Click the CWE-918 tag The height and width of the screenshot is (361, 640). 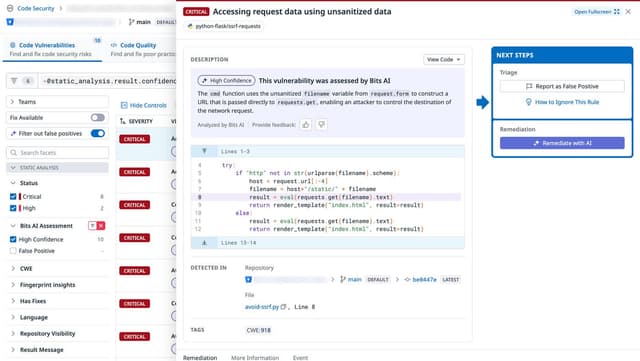[x=258, y=330]
